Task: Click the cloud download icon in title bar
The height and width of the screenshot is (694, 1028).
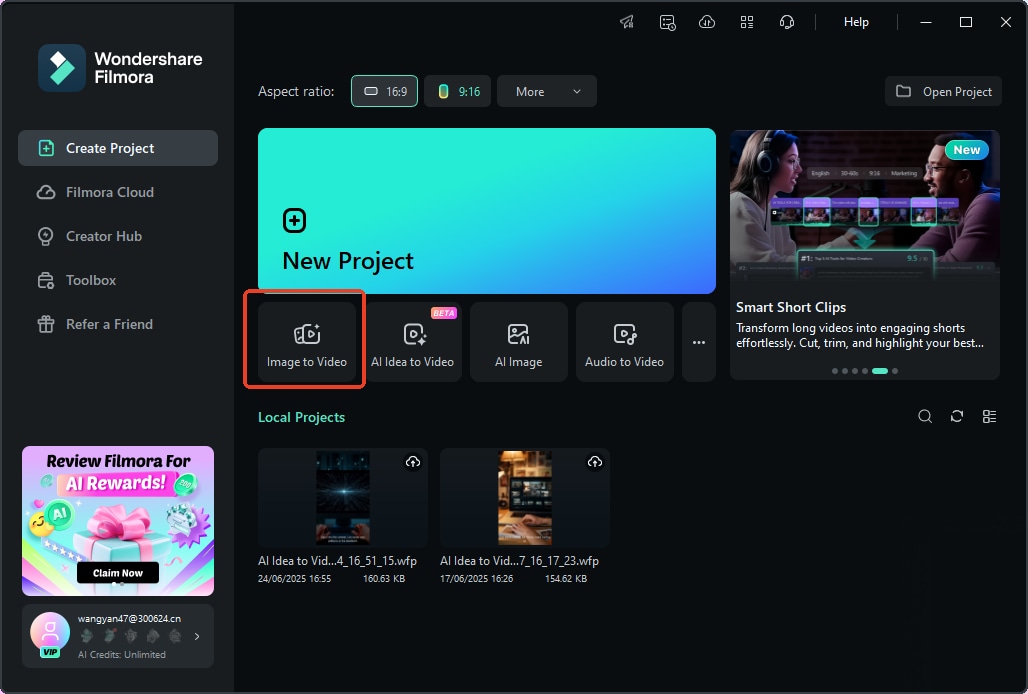Action: click(707, 22)
